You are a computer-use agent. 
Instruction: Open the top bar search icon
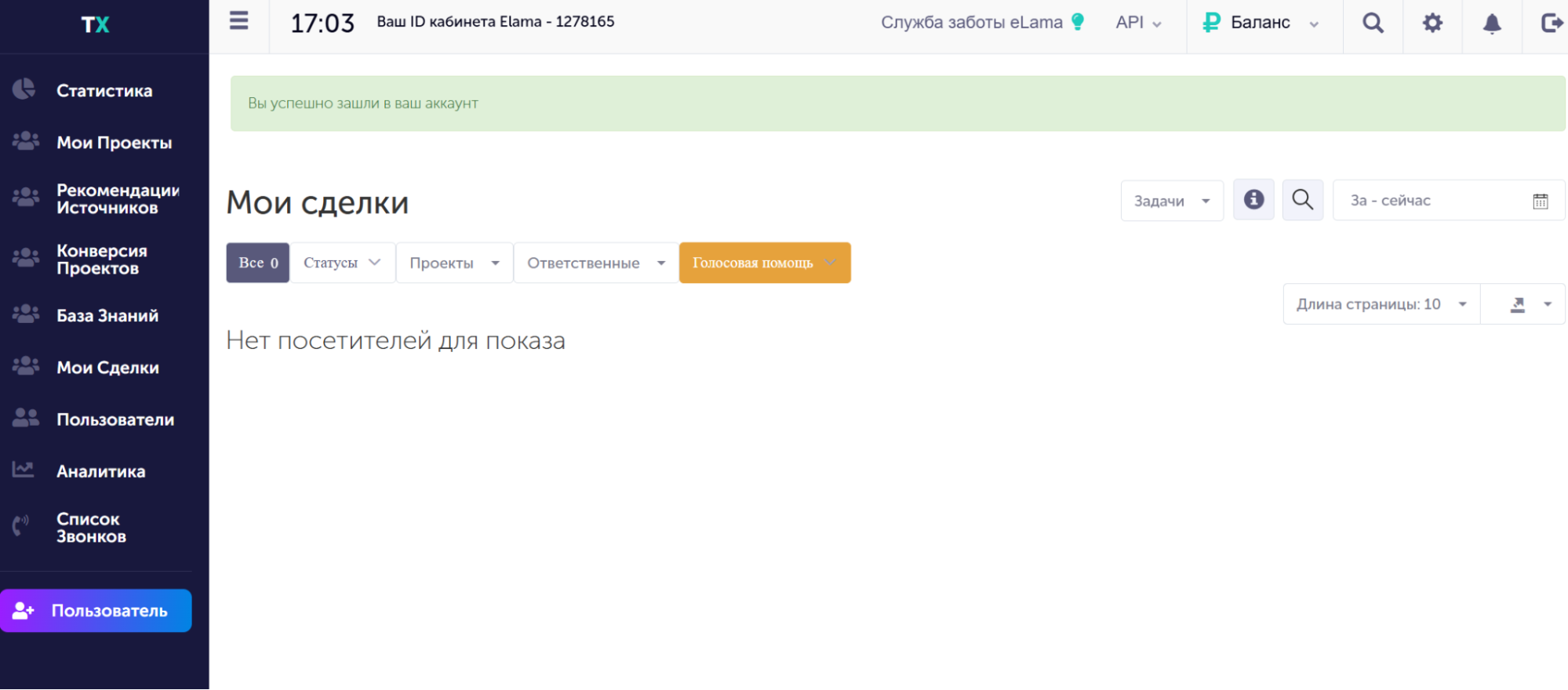click(x=1373, y=23)
